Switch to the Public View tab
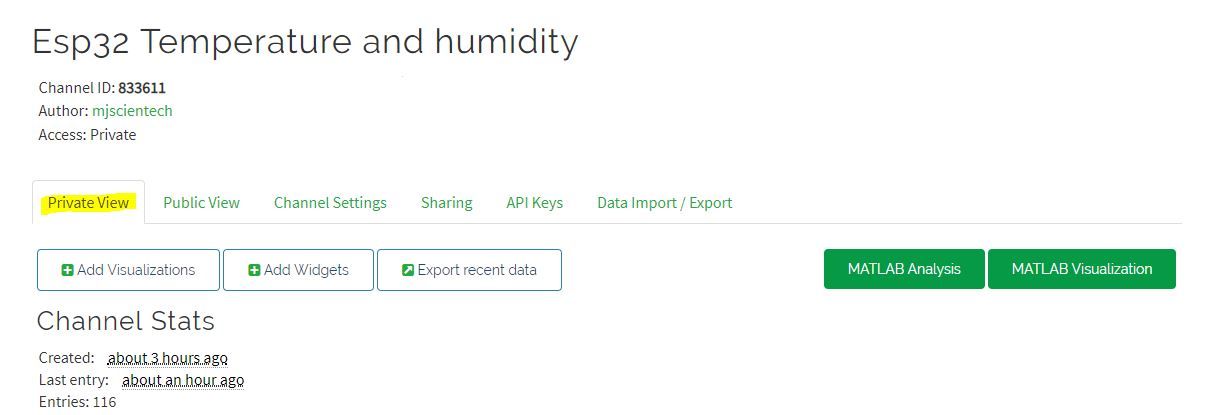 [201, 202]
